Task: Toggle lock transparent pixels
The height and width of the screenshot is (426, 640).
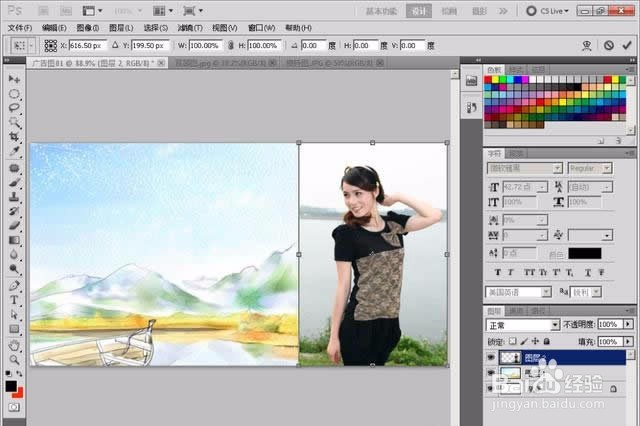Action: [513, 341]
